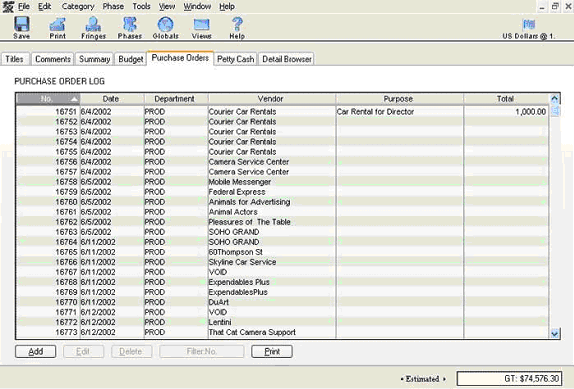Click the Save toolbar icon

click(x=22, y=27)
